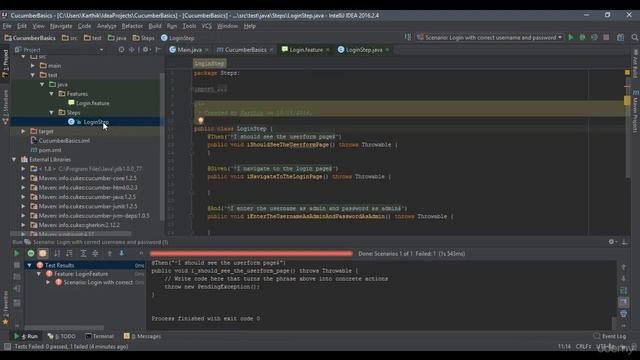
Task: Collapse External Libraries node
Action: click(14, 159)
